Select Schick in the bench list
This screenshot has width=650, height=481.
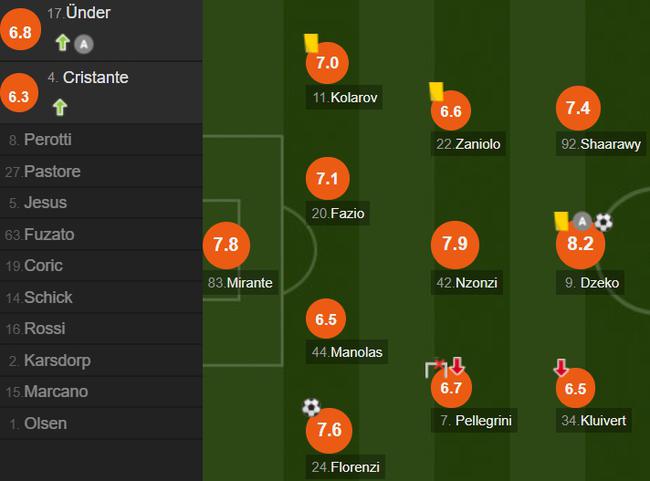(x=101, y=297)
